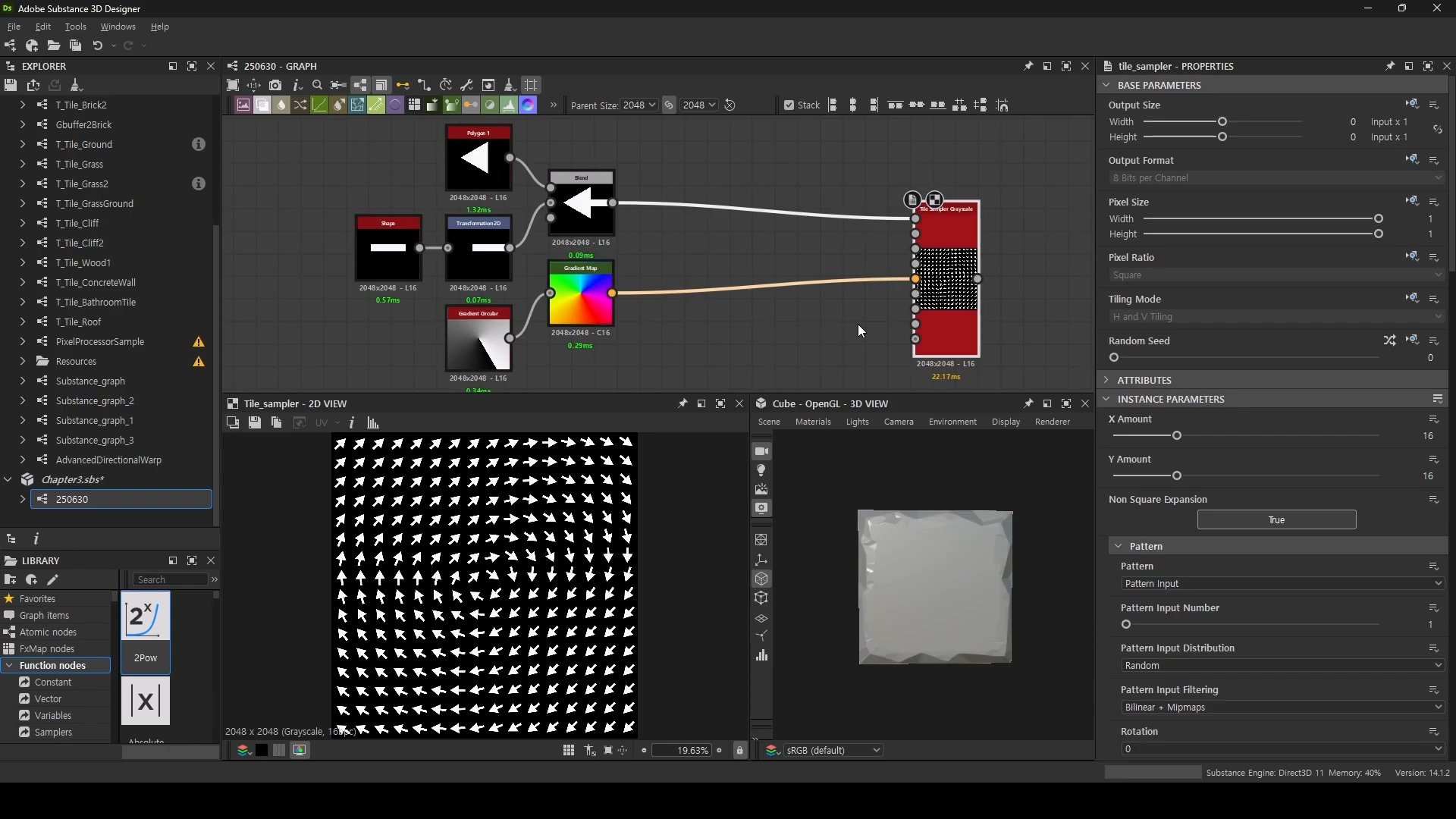Toggle Non Square Expansion True button
1456x819 pixels.
pos(1276,520)
